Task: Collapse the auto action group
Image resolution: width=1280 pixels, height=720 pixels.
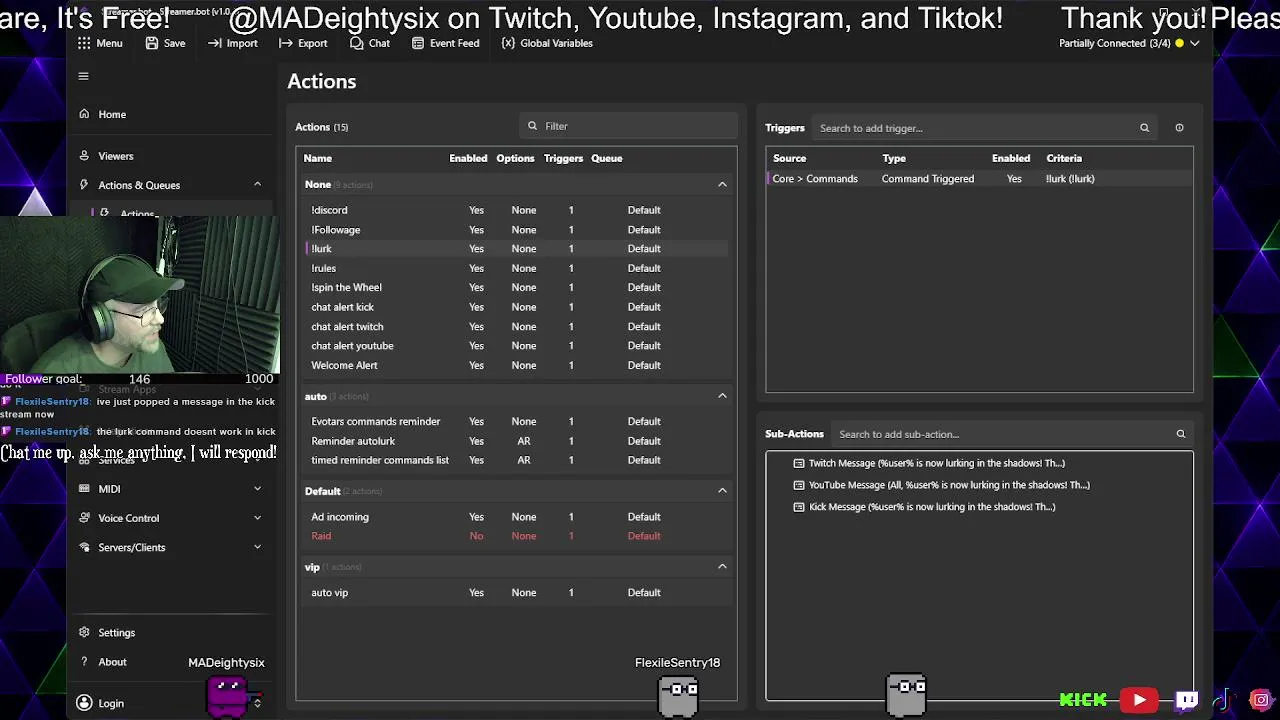Action: (722, 396)
